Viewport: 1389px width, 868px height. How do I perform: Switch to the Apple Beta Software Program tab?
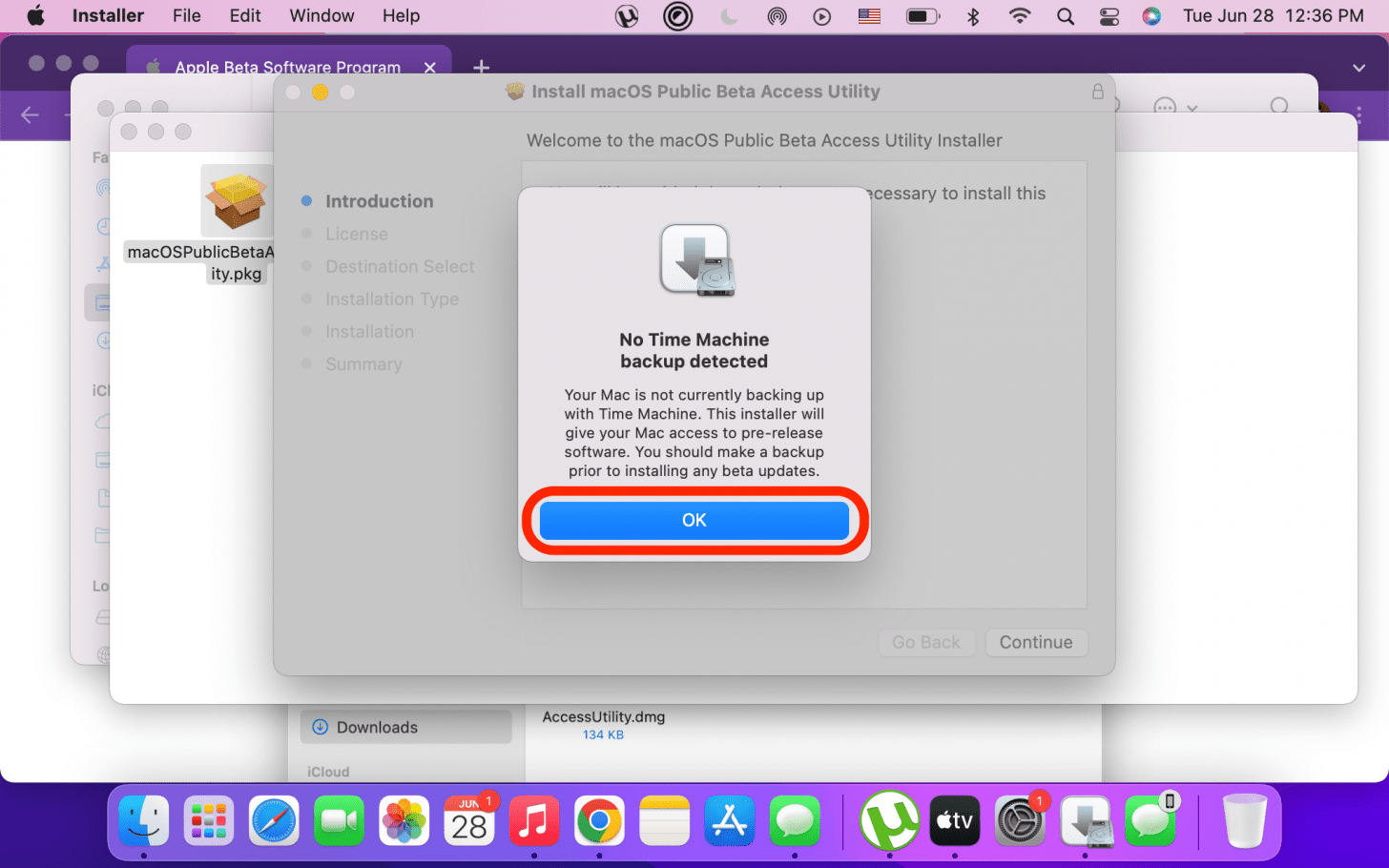[287, 67]
